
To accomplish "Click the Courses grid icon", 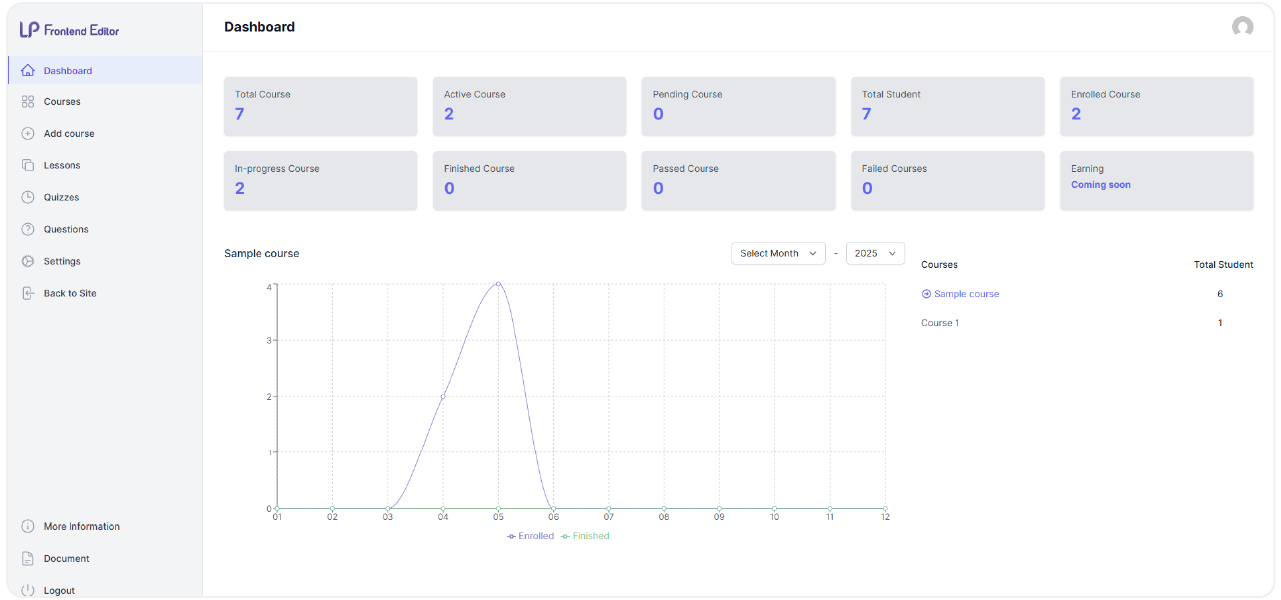I will [27, 102].
